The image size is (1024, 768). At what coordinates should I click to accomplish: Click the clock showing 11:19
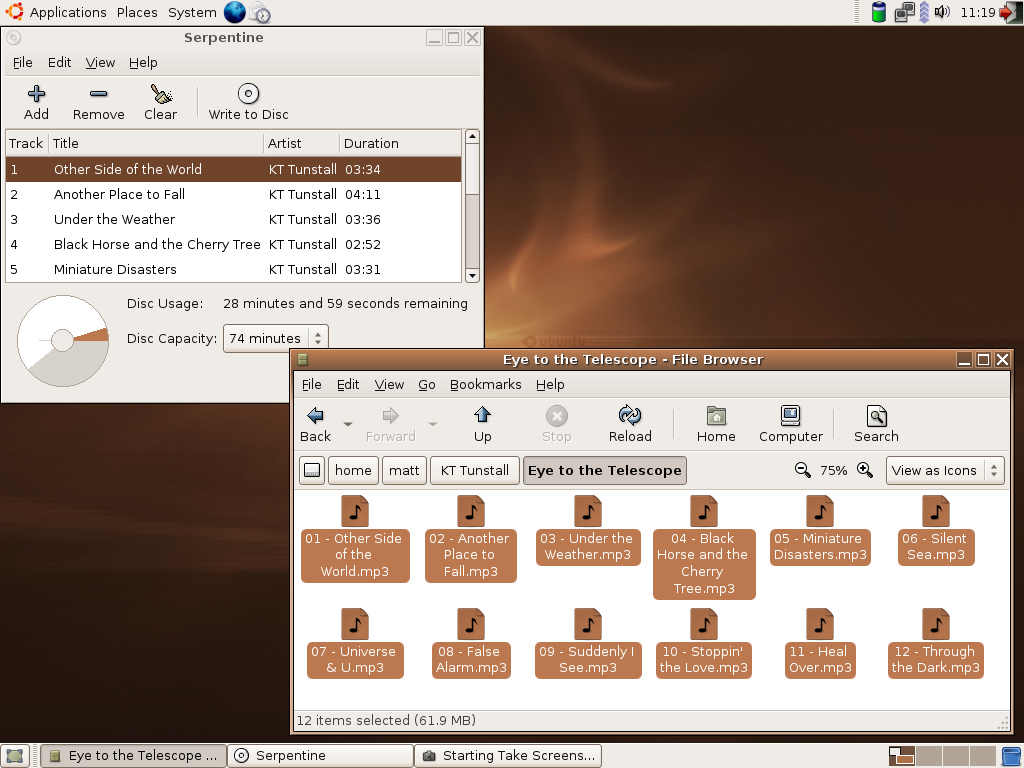(x=978, y=12)
